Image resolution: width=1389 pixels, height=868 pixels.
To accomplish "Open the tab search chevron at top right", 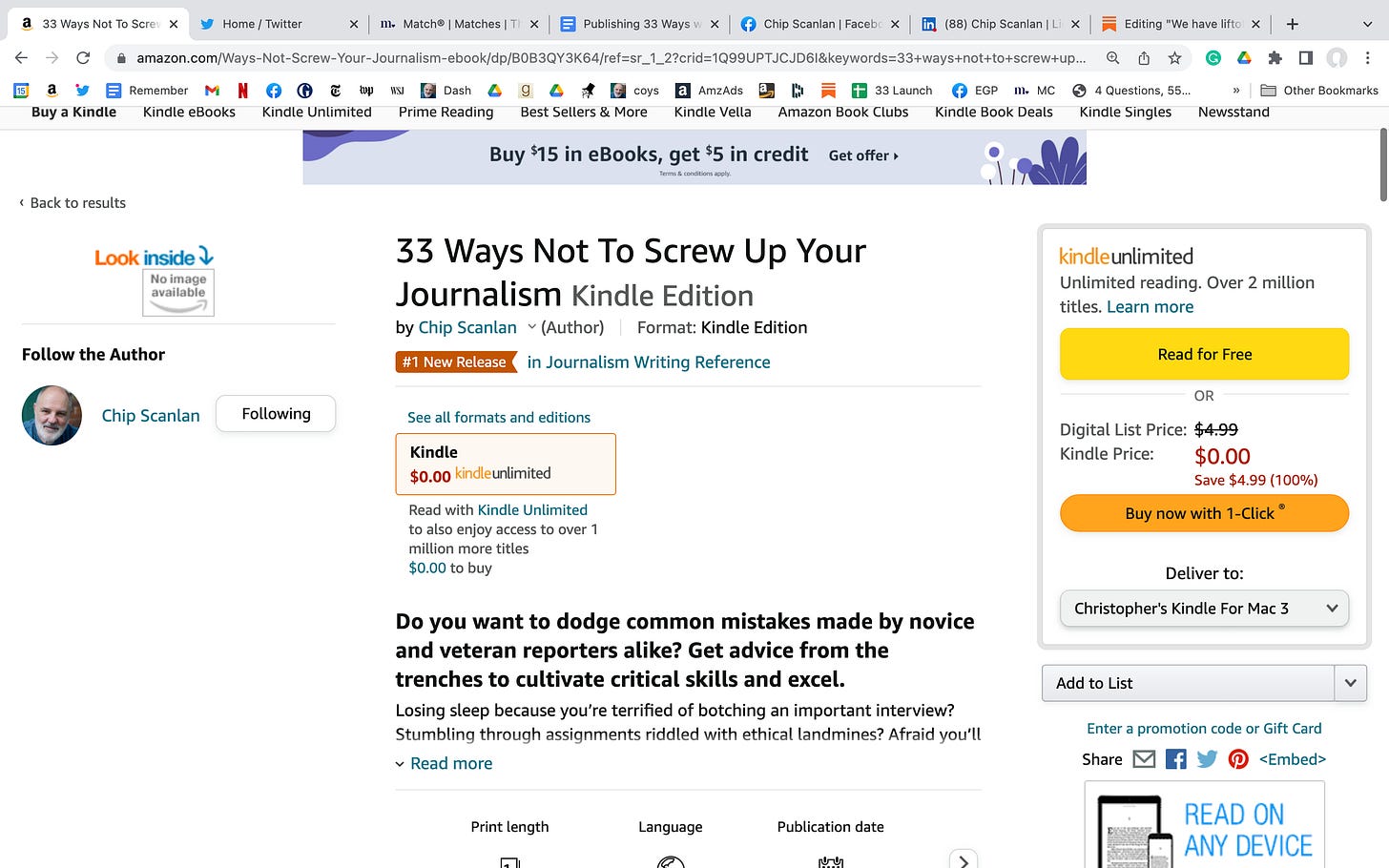I will (x=1367, y=24).
